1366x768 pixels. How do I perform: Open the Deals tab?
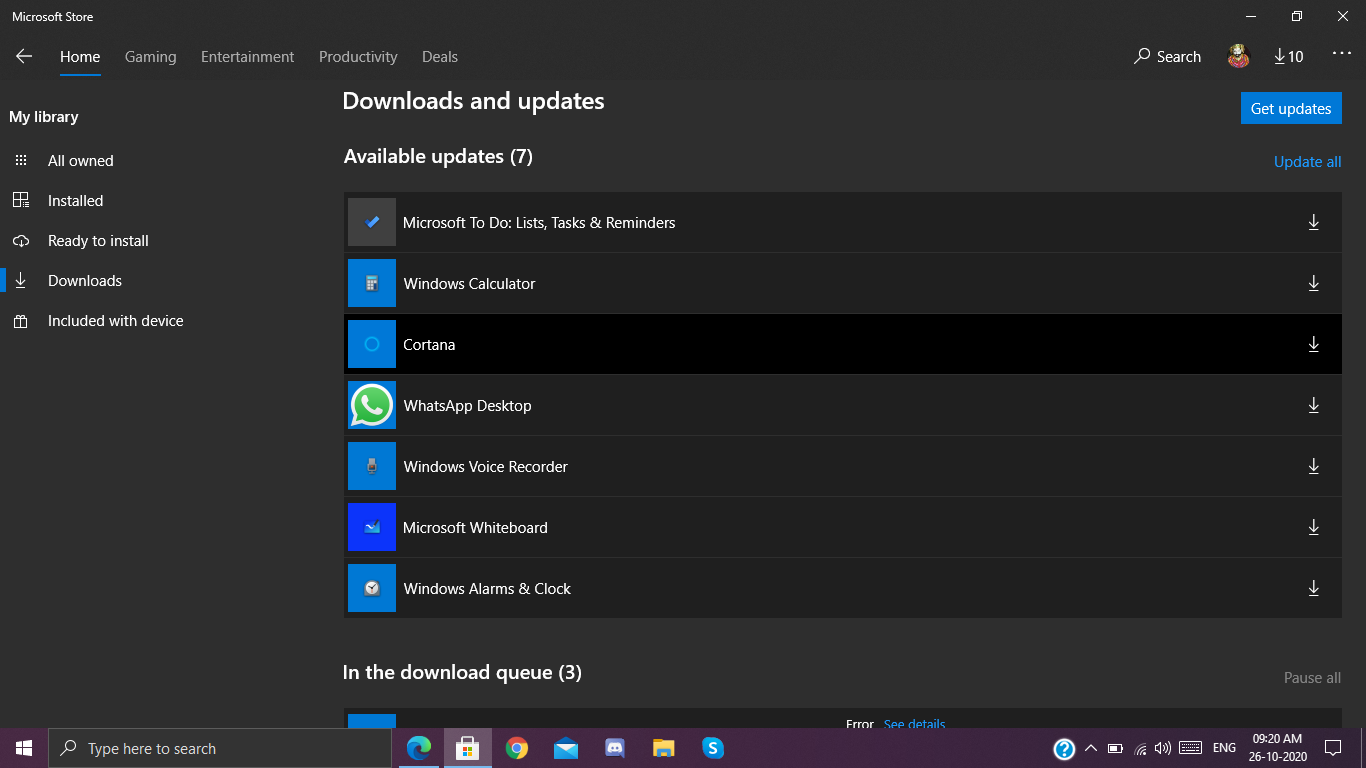(440, 57)
